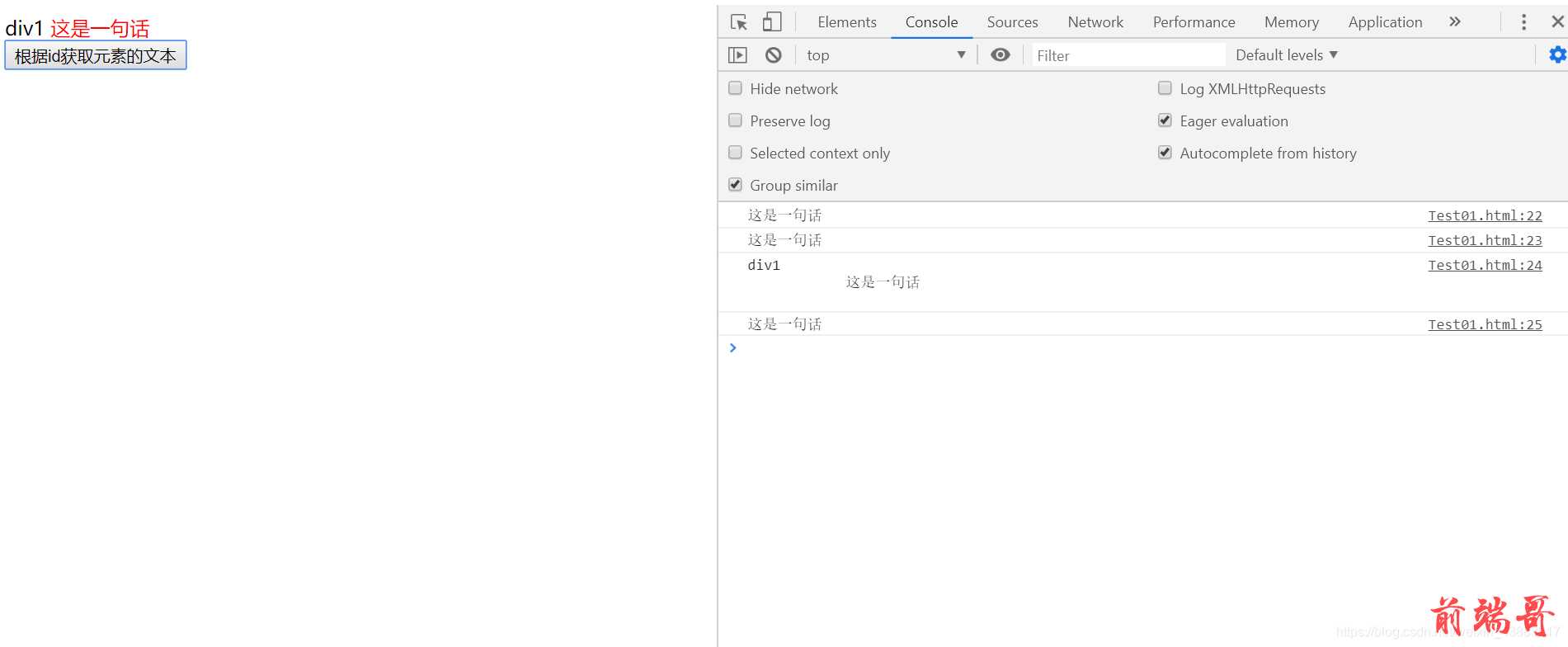Toggle the device toolbar icon
This screenshot has height=647, width=1568.
pyautogui.click(x=772, y=22)
